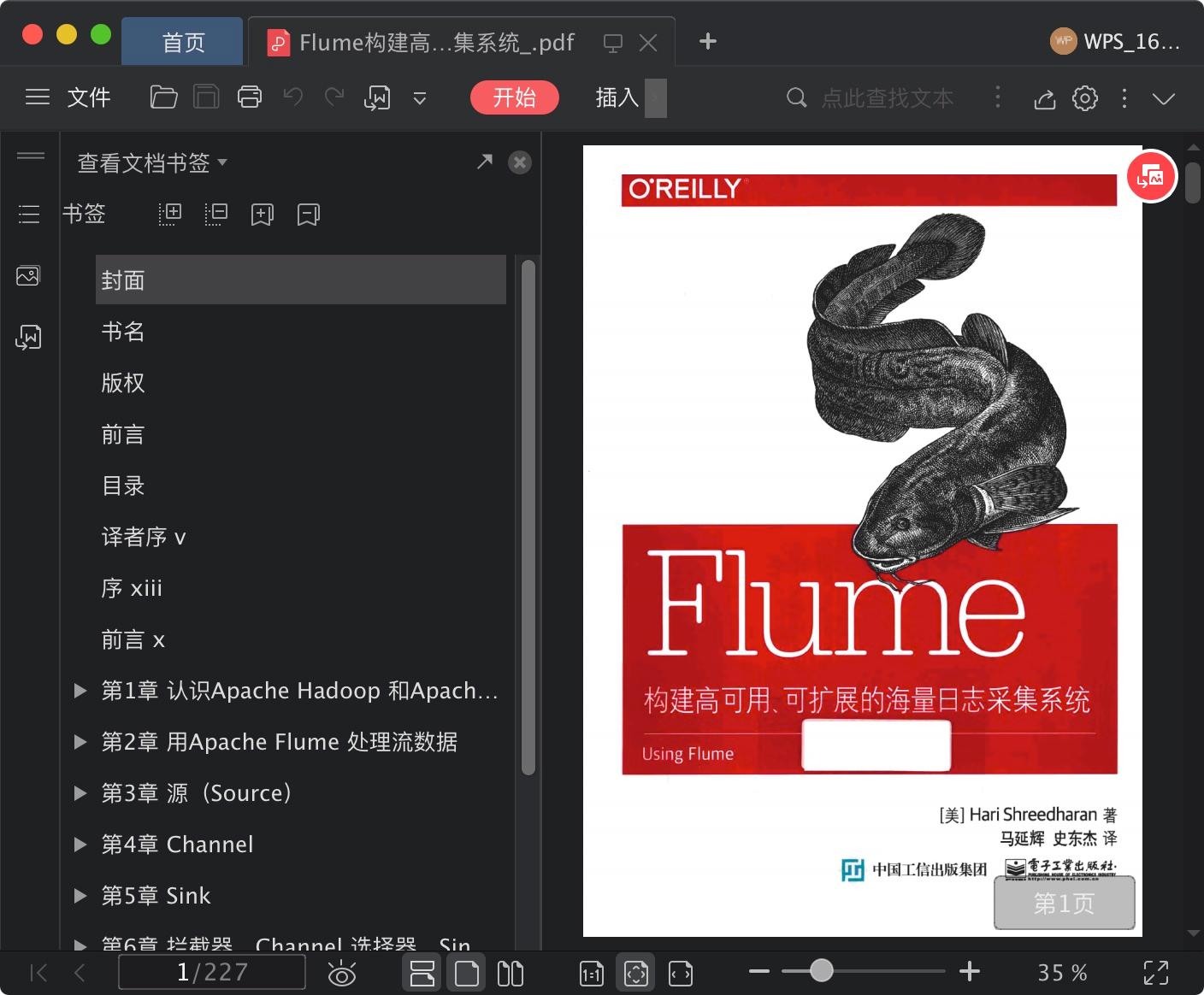Click the add bookmark icon
This screenshot has height=995, width=1204.
[x=263, y=215]
